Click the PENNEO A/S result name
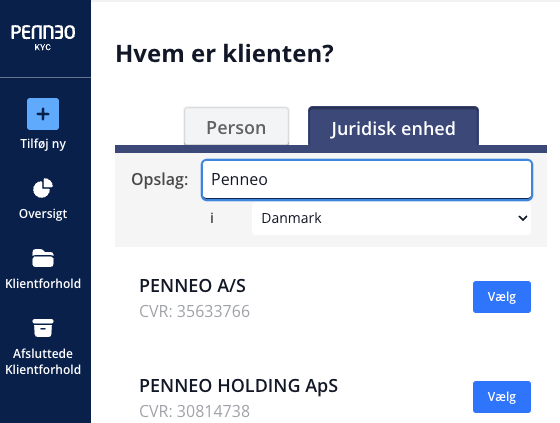 click(x=192, y=286)
